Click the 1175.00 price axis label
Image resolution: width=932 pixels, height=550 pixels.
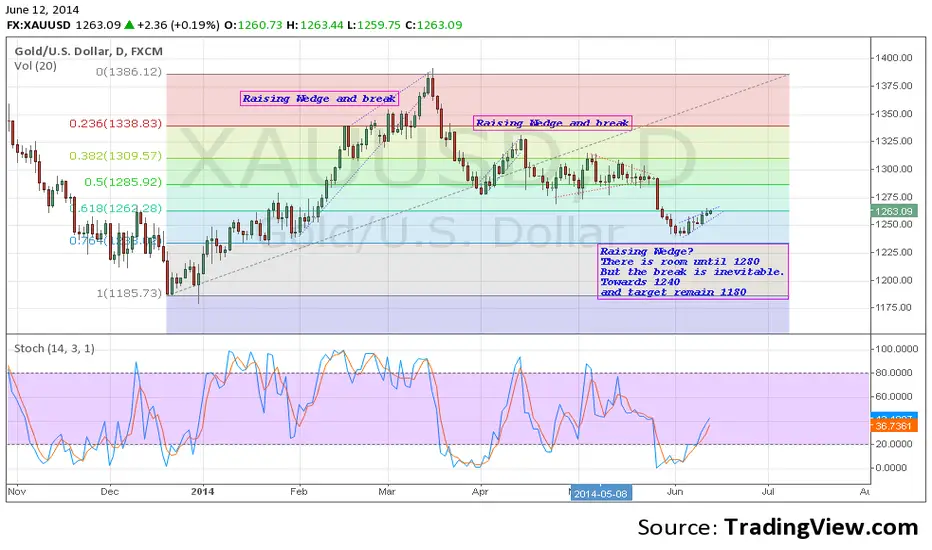click(893, 307)
